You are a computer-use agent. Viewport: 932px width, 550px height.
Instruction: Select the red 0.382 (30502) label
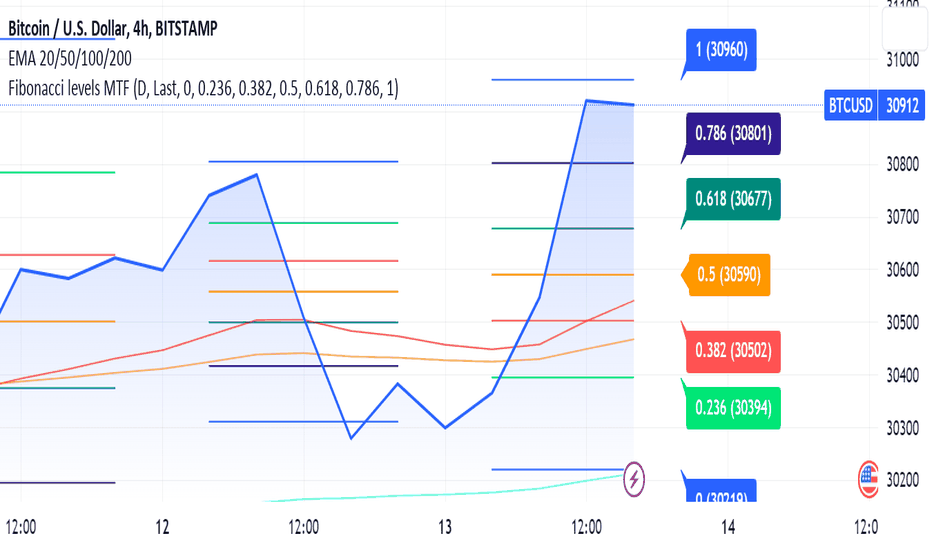733,351
